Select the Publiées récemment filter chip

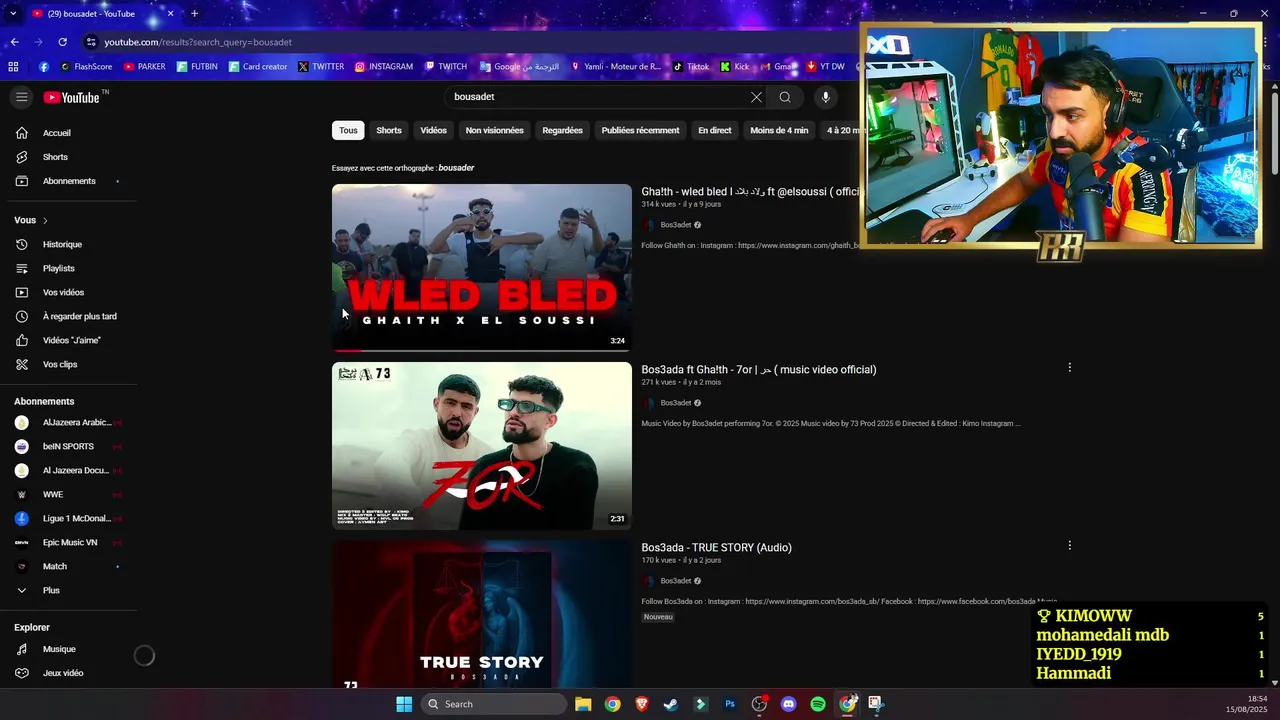[x=640, y=130]
